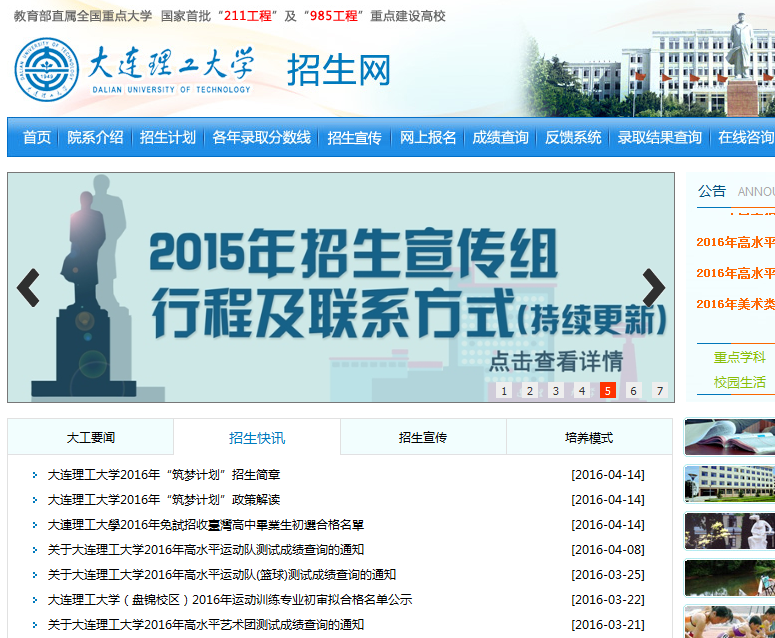Click the campus building thumbnail in sidebar
This screenshot has width=775, height=638.
[x=730, y=484]
